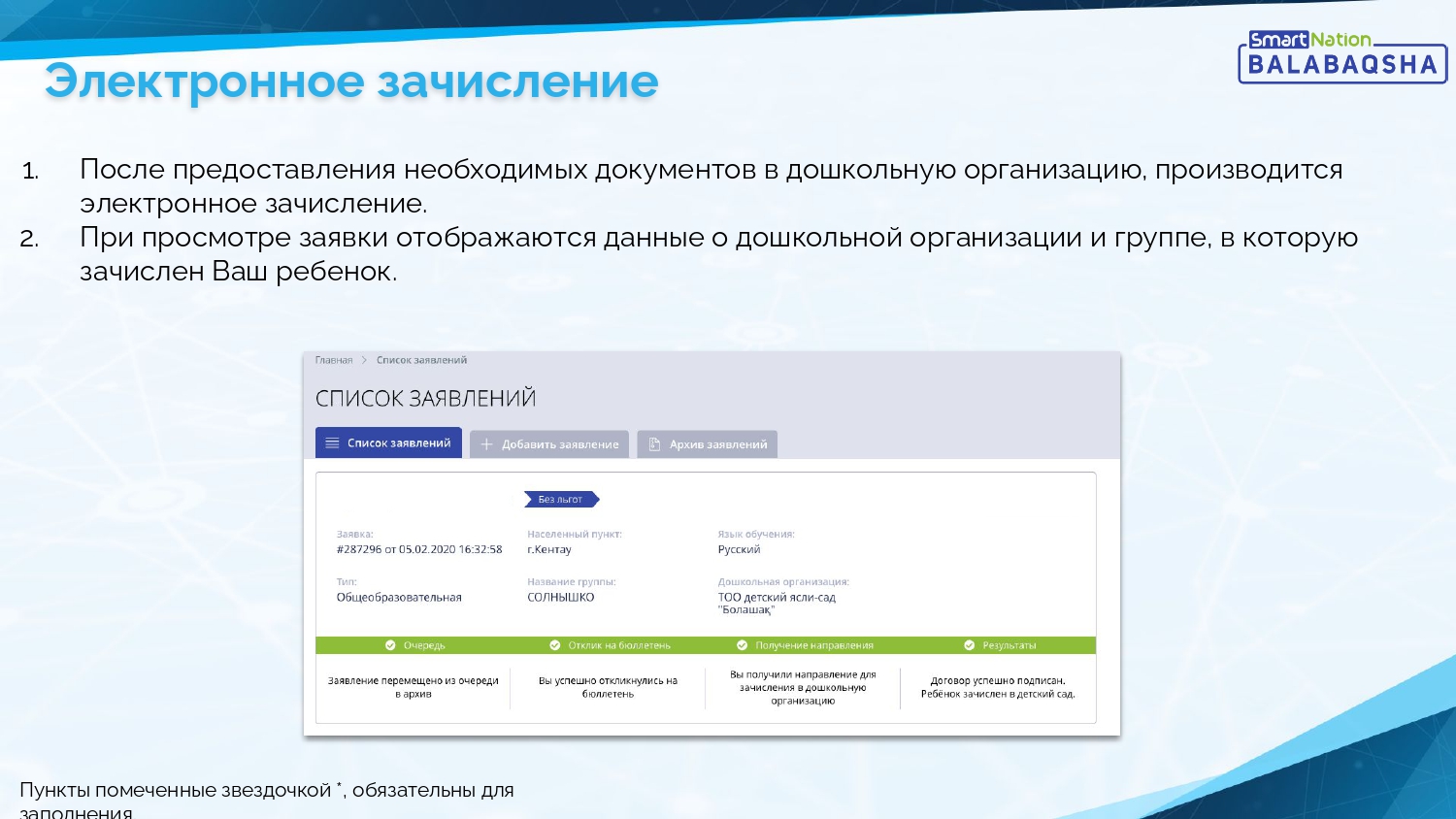Image resolution: width=1456 pixels, height=819 pixels.
Task: Click the Без льгот blue tag
Action: (561, 500)
